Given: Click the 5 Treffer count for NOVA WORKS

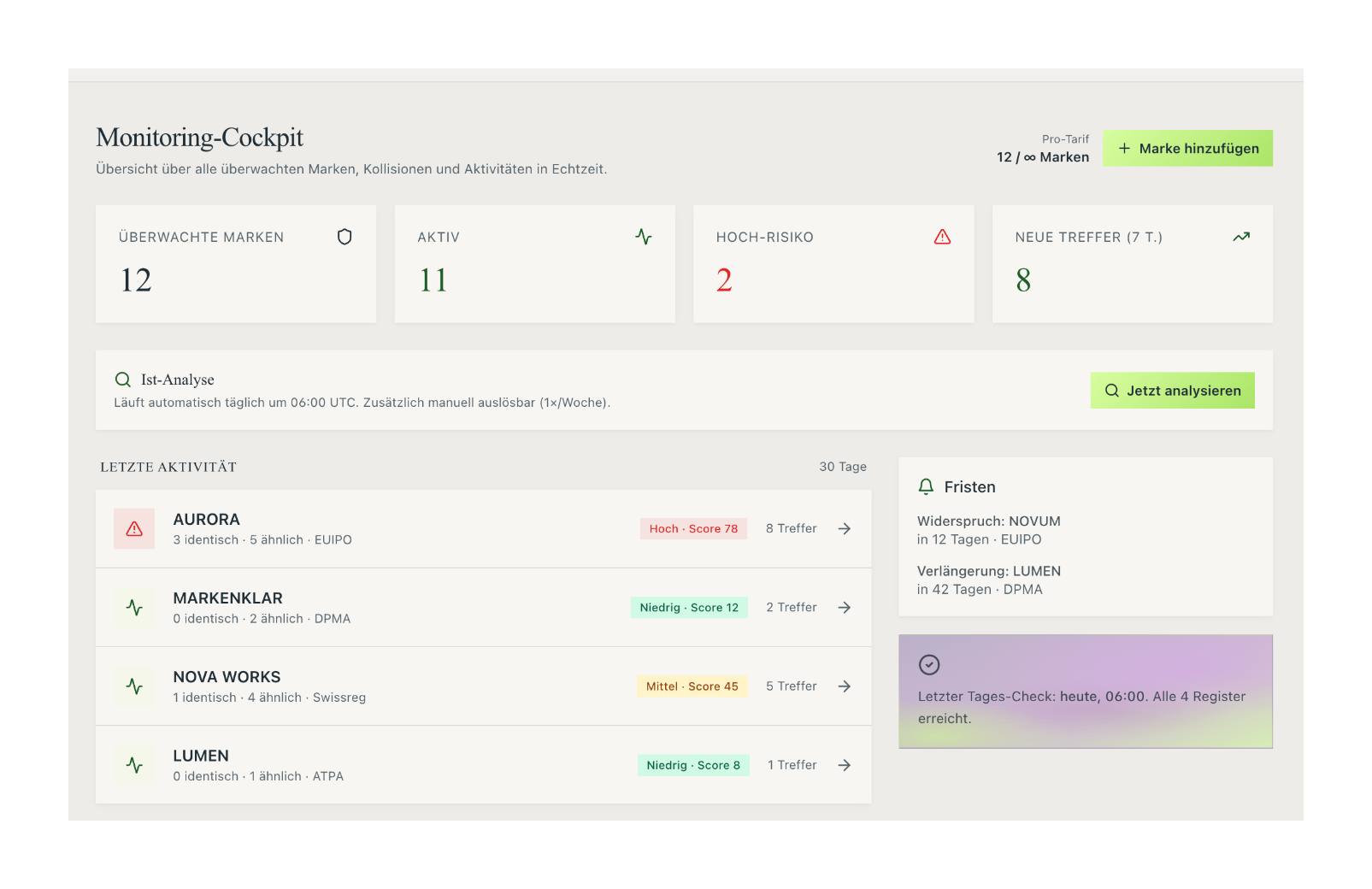Looking at the screenshot, I should (x=792, y=686).
